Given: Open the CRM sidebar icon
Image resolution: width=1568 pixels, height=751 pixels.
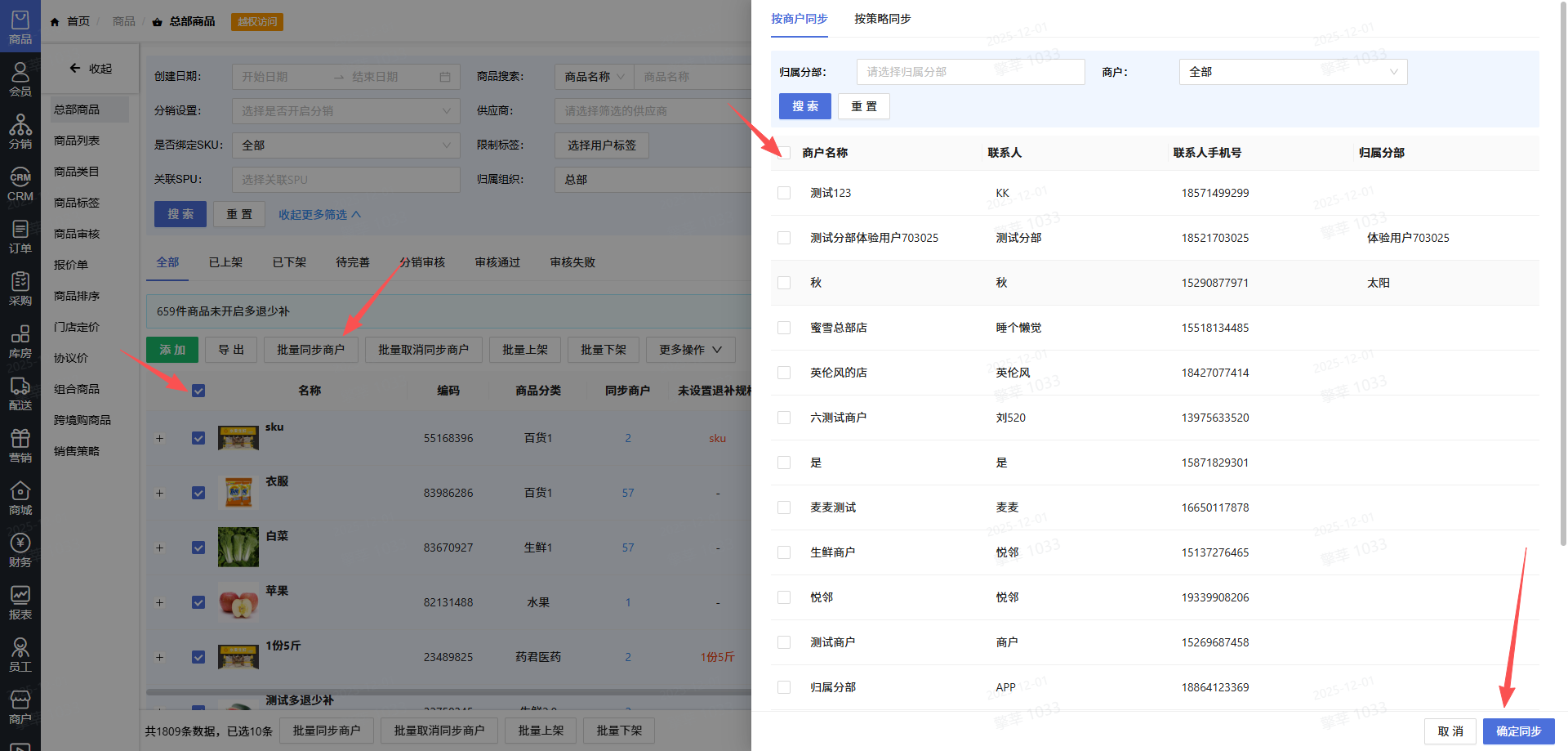Looking at the screenshot, I should [20, 185].
